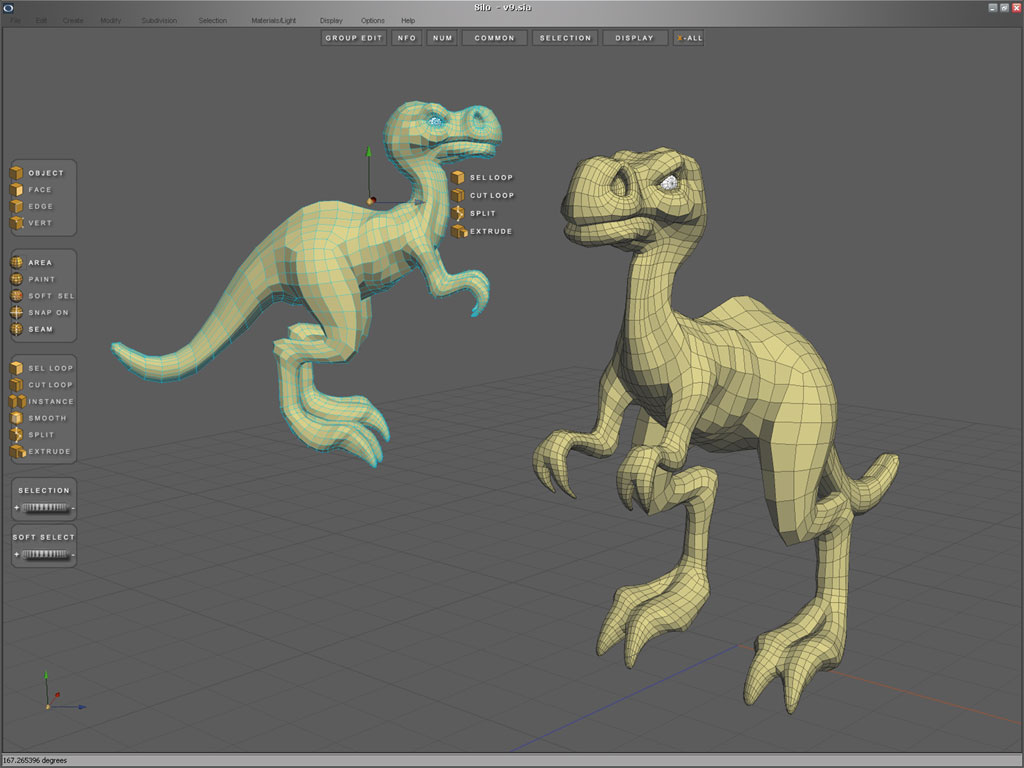The image size is (1024, 768).
Task: Click minus beside the SOFT SELECT slider
Action: (72, 555)
